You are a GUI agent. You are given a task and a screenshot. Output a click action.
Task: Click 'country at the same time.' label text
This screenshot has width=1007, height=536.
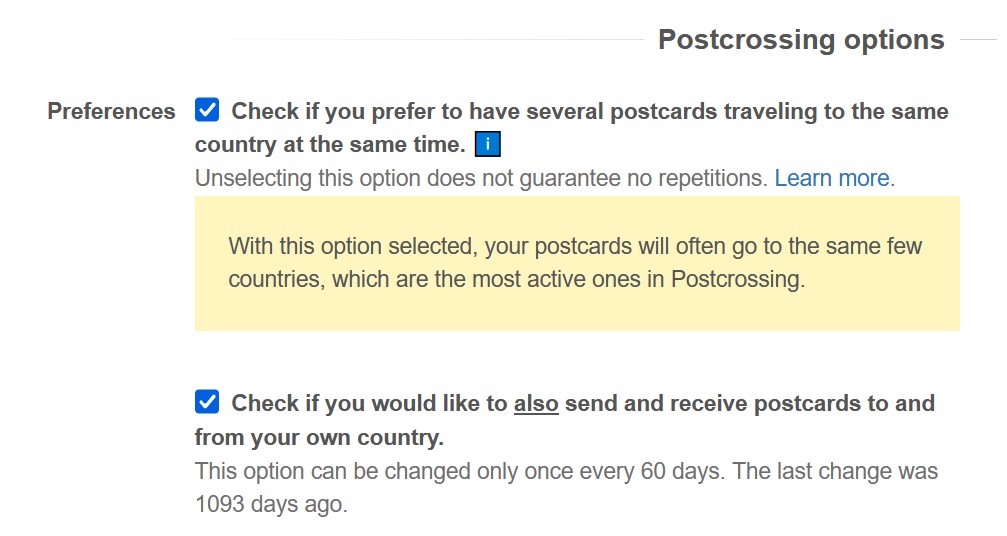(x=330, y=145)
